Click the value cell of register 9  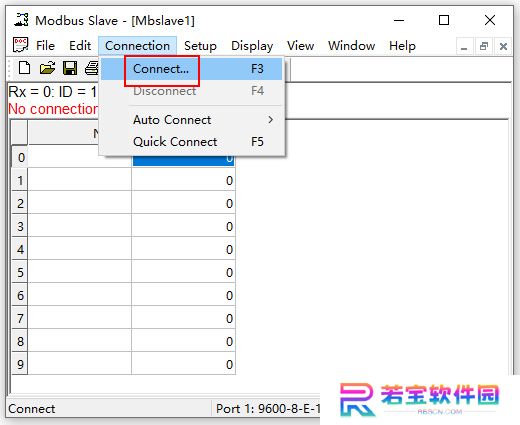click(183, 364)
